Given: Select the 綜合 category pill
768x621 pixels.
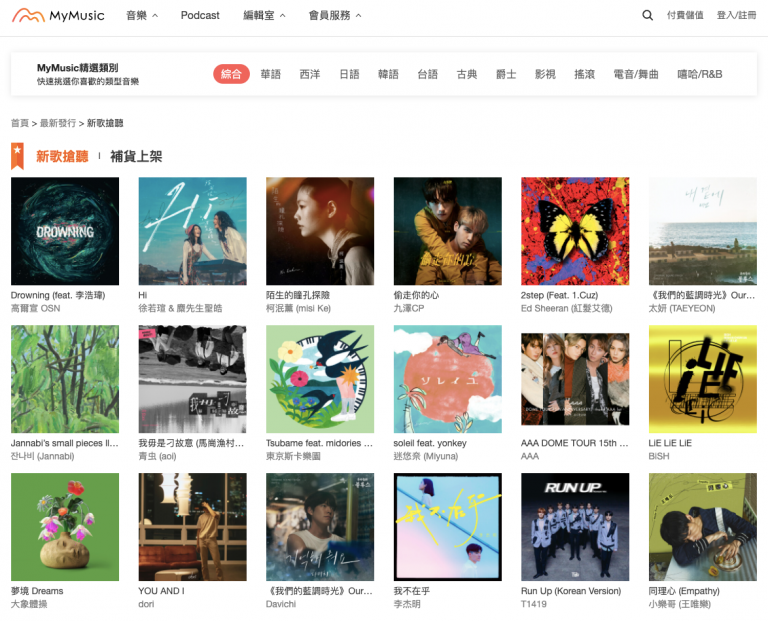Looking at the screenshot, I should [231, 74].
